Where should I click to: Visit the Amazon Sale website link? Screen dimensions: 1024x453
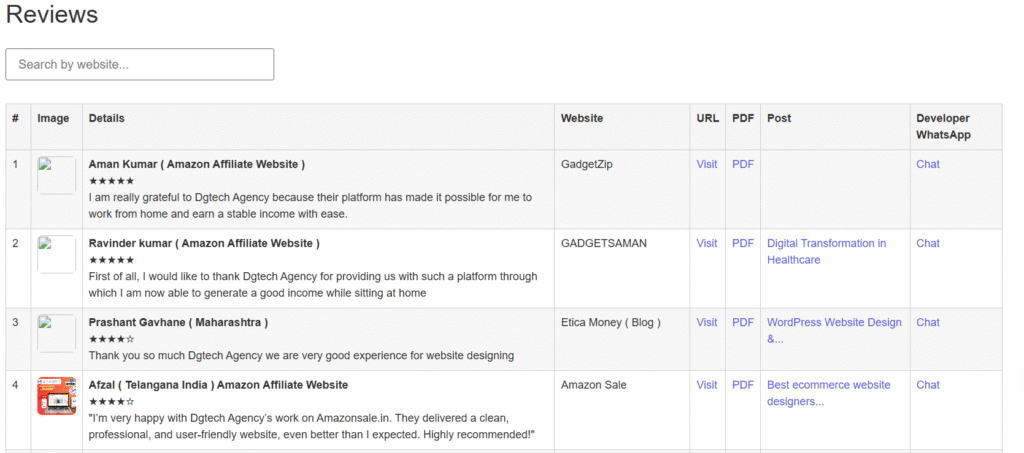pos(706,384)
